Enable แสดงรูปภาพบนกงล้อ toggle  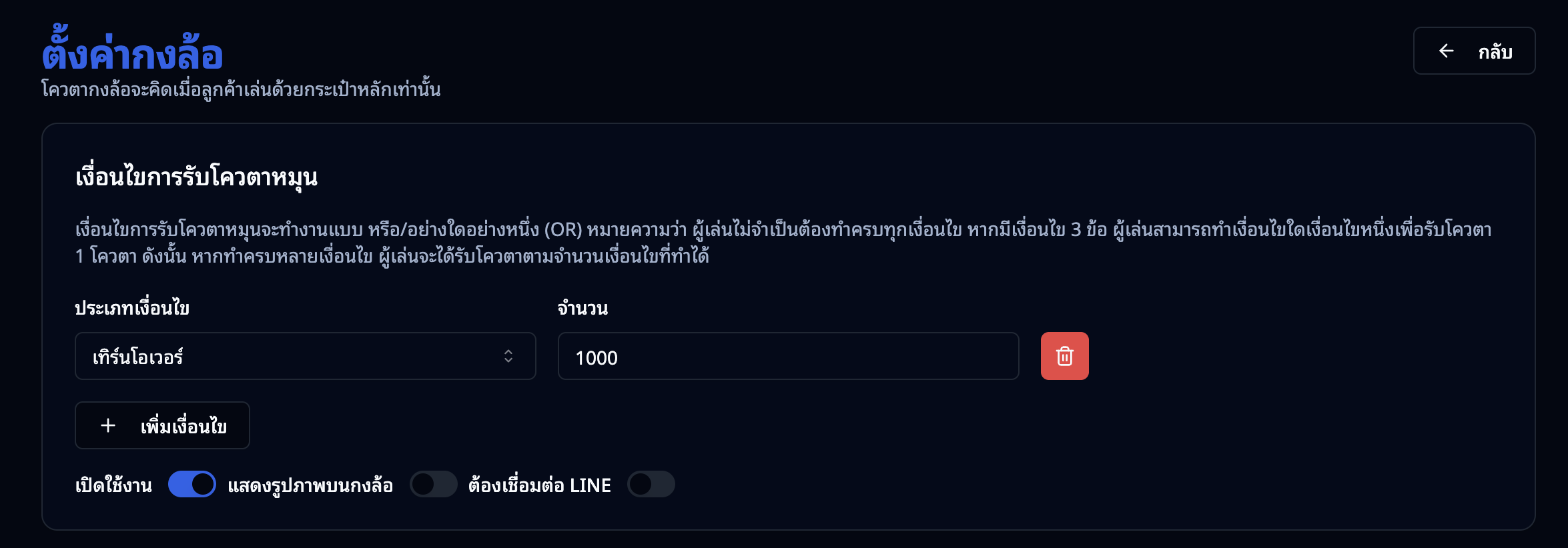(x=434, y=485)
